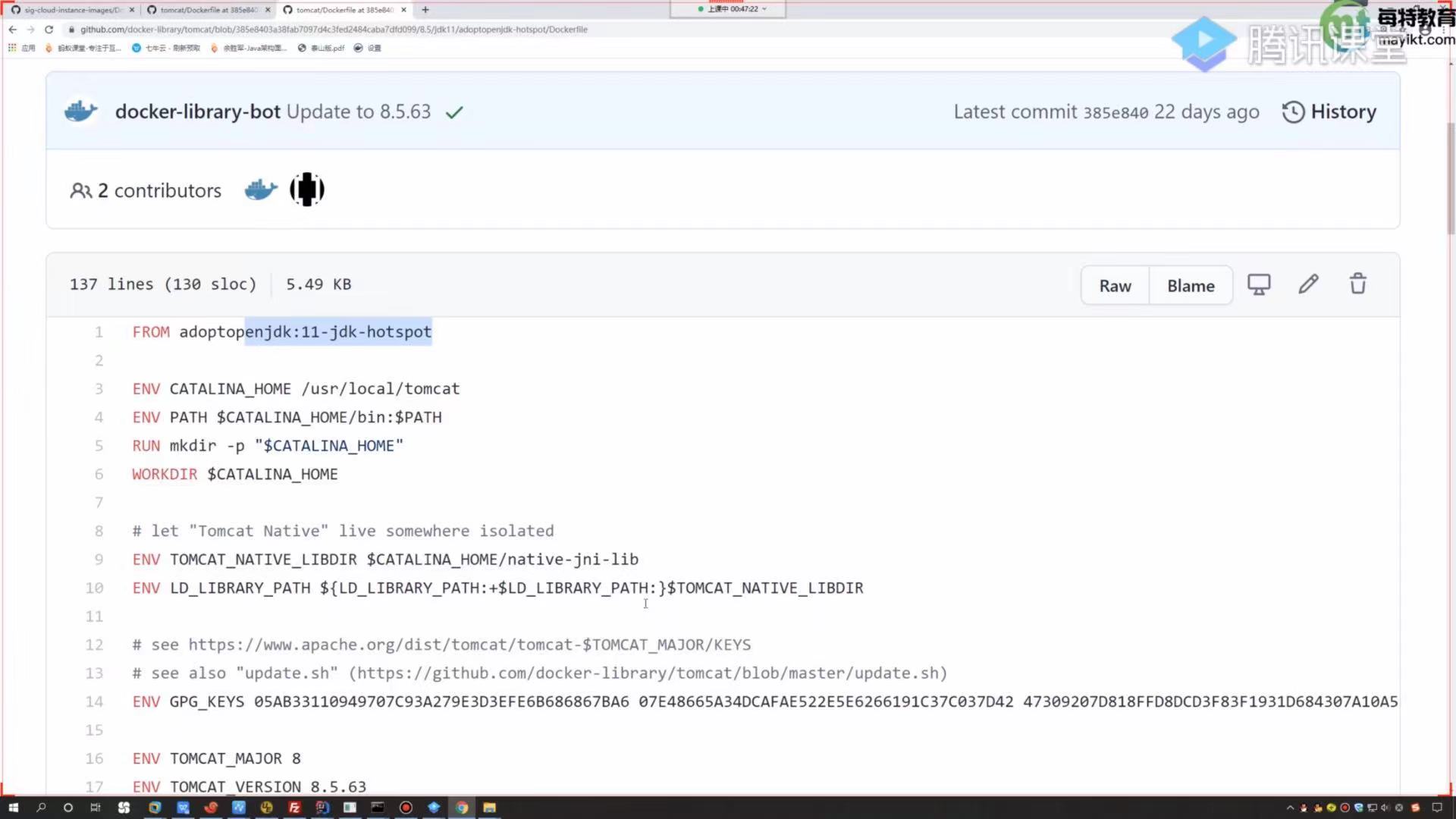Click the Raw view button
Viewport: 1456px width, 819px height.
click(x=1115, y=286)
